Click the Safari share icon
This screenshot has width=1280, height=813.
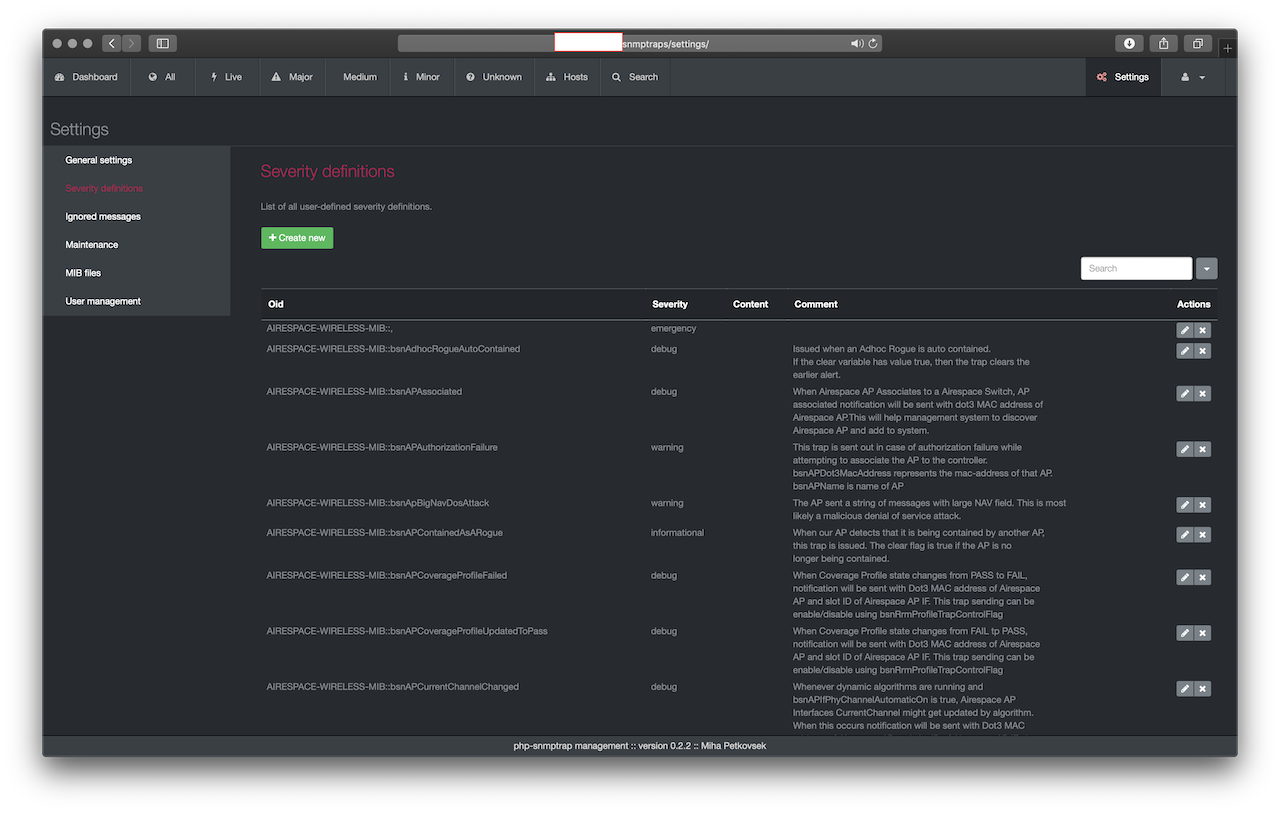pyautogui.click(x=1163, y=44)
